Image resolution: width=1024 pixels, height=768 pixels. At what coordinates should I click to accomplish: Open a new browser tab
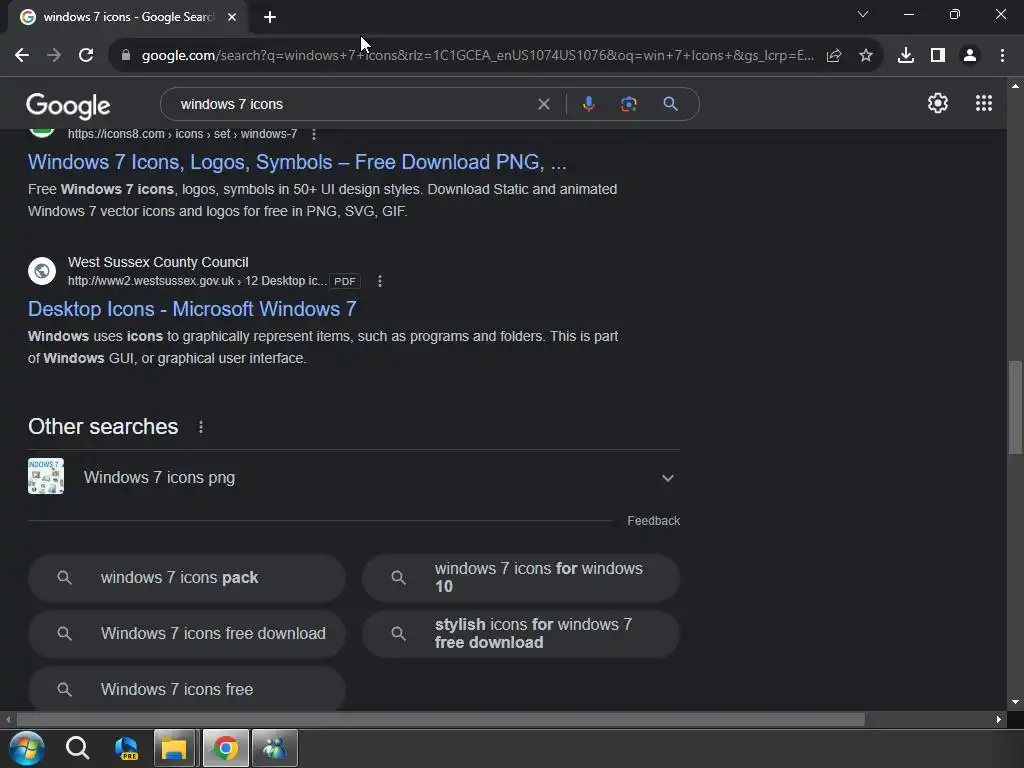coord(270,18)
